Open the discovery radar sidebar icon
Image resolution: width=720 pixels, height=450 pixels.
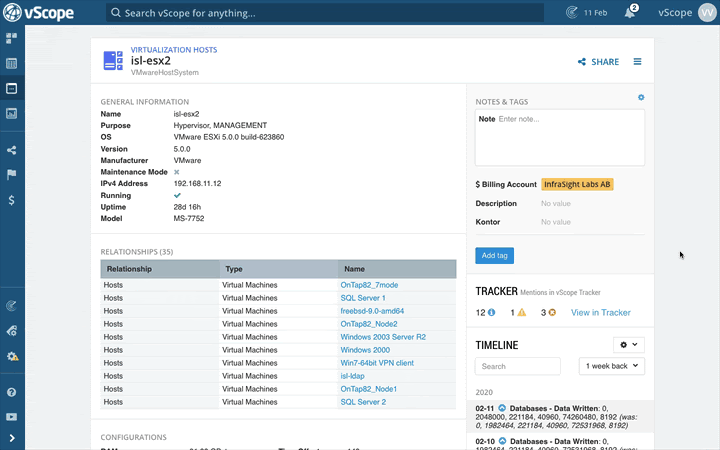click(11, 306)
